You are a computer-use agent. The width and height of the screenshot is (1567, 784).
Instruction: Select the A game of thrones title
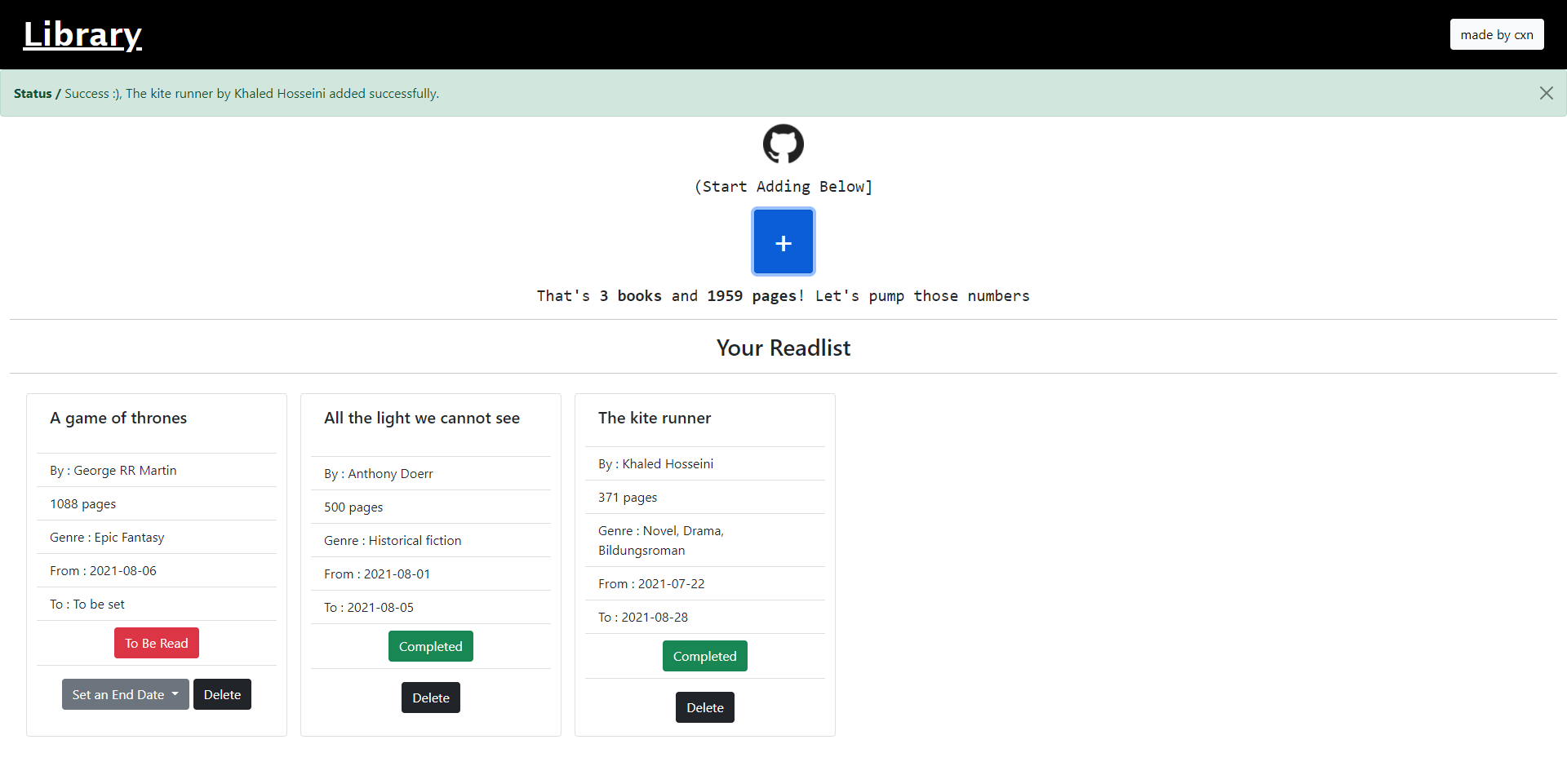click(x=118, y=418)
